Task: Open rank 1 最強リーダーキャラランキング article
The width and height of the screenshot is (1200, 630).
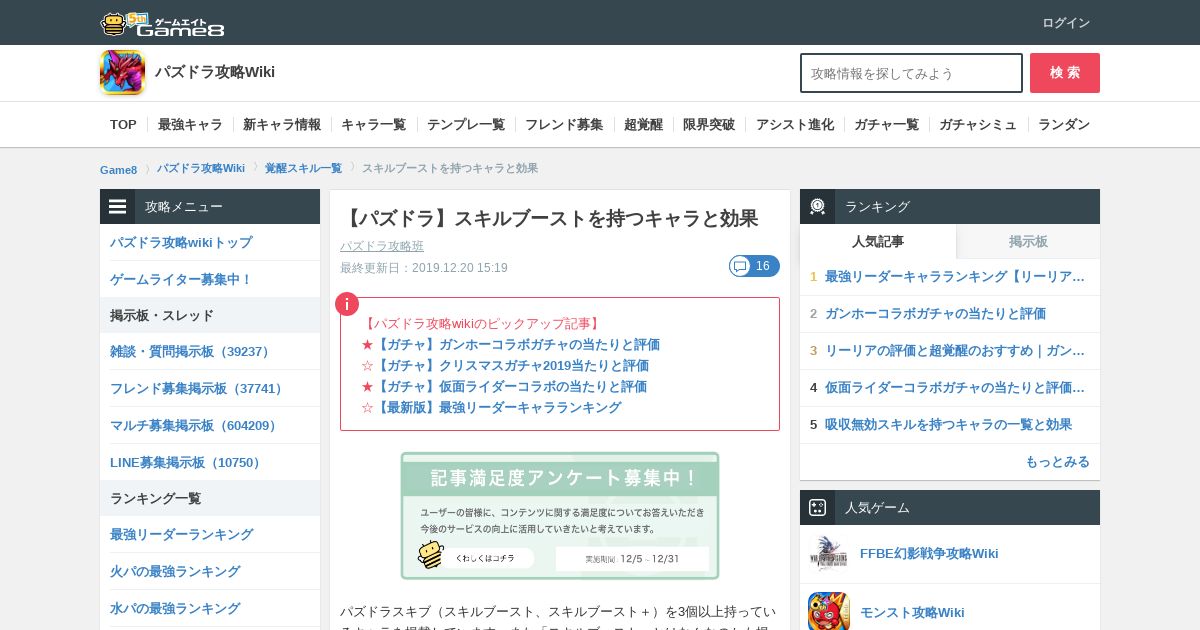Action: pos(955,277)
